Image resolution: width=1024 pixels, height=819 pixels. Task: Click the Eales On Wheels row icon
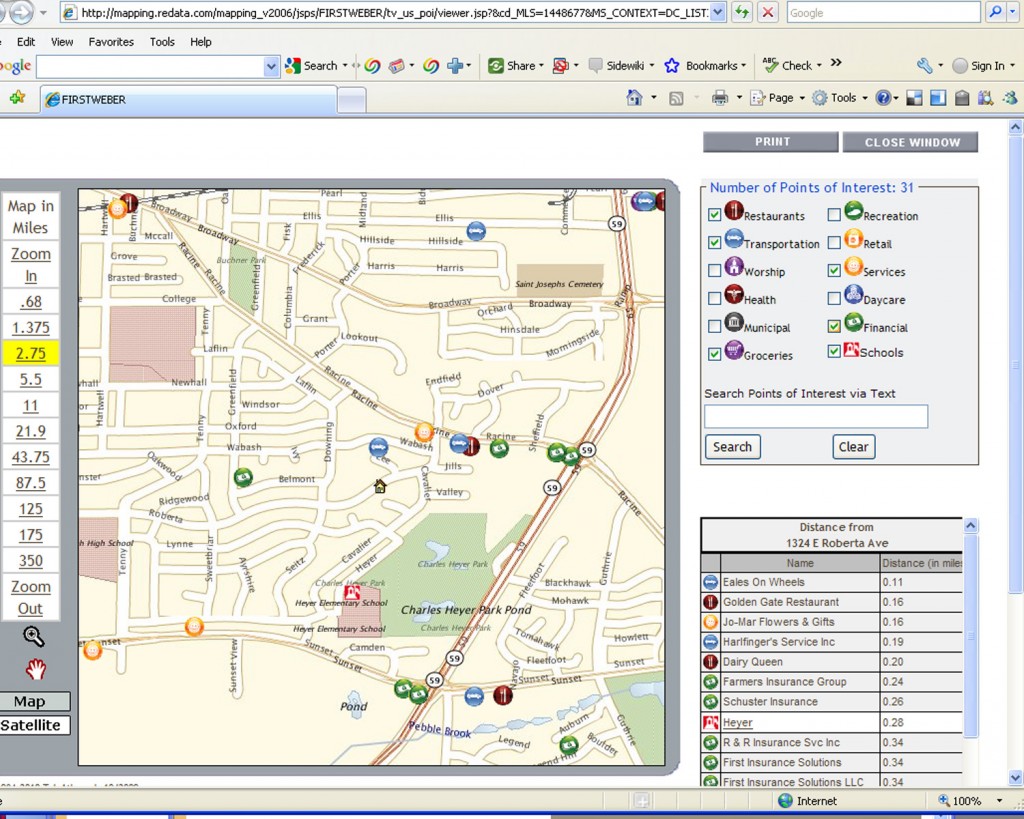coord(710,582)
